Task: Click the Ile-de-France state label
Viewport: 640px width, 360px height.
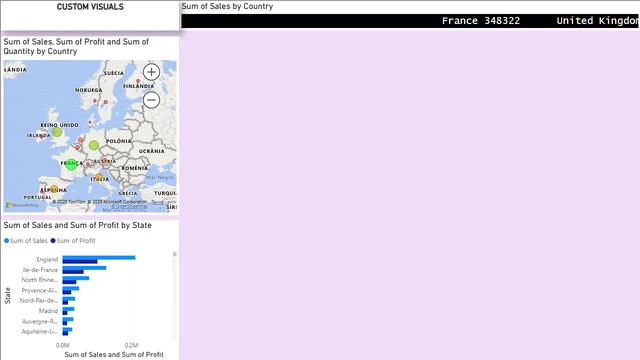Action: 40,270
